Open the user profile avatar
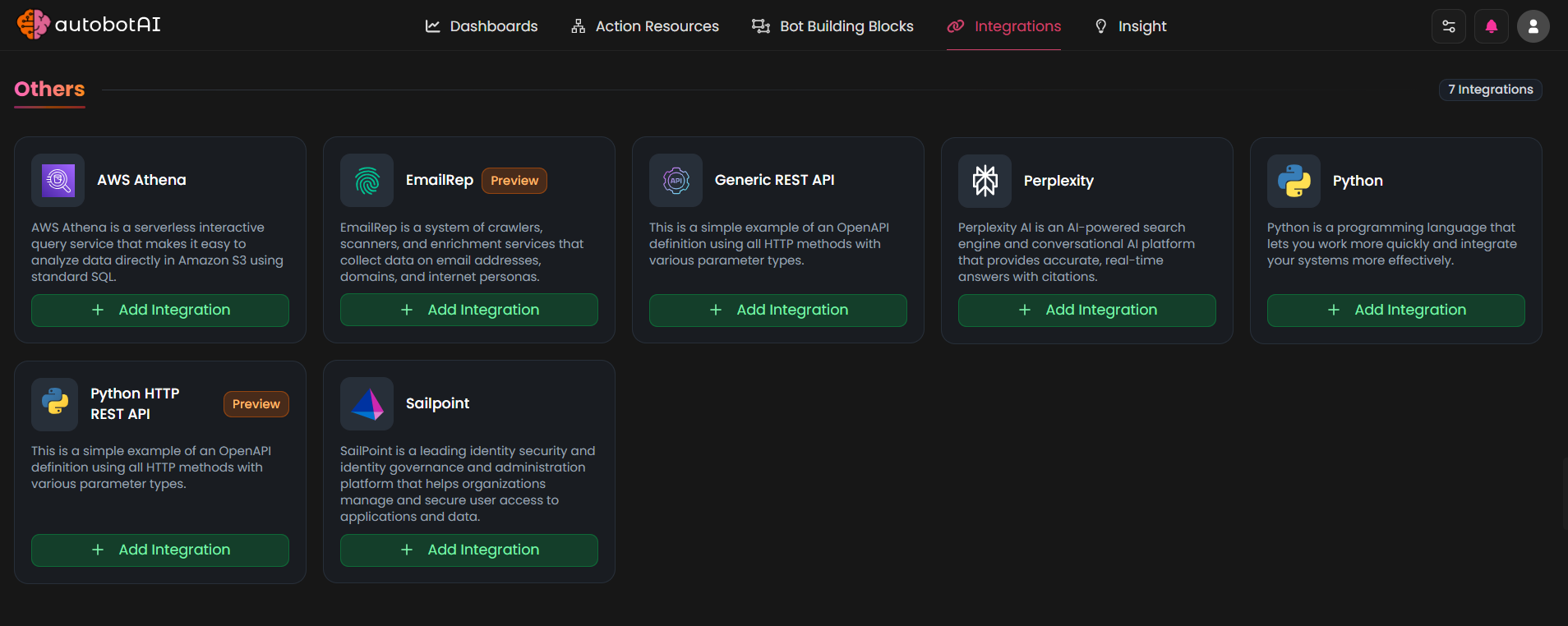 [1533, 26]
